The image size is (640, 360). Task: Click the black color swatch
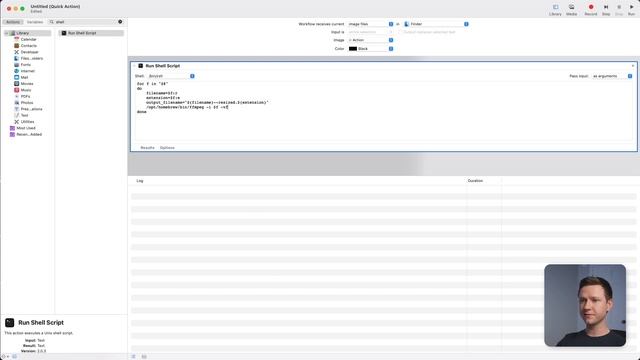click(353, 49)
